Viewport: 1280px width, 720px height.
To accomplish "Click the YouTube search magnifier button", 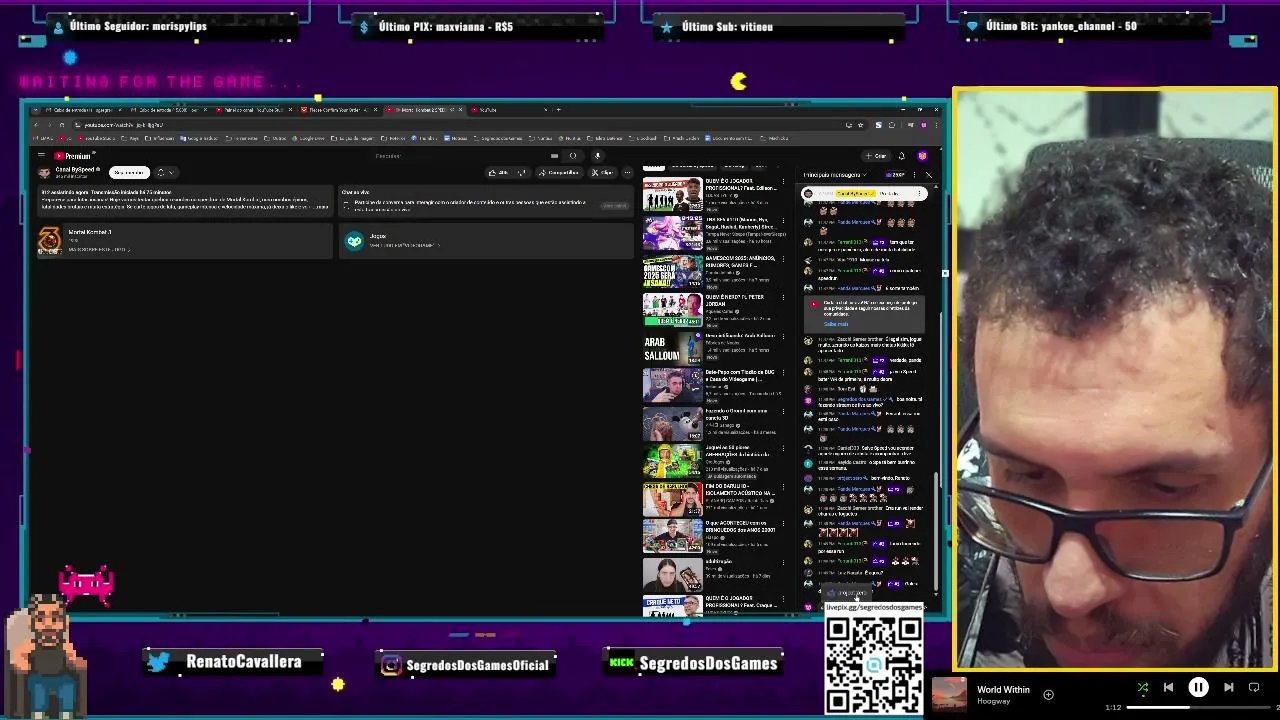I will click(x=573, y=156).
